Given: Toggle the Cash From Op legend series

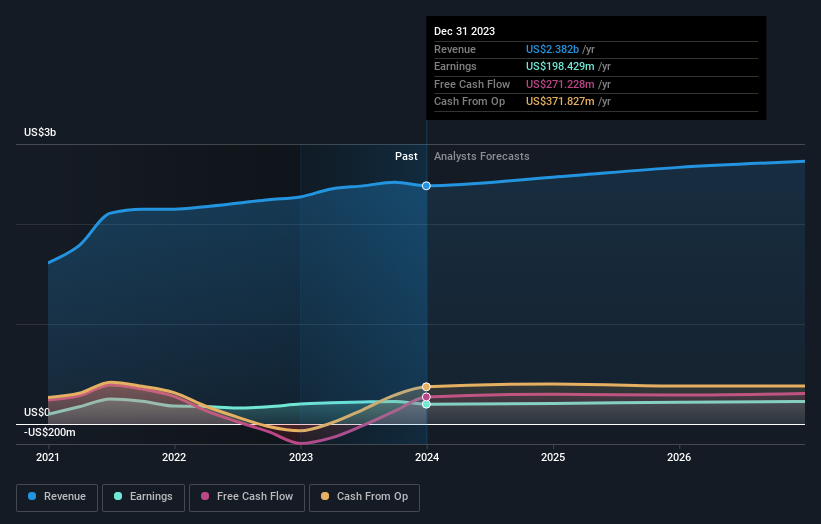Looking at the screenshot, I should tap(364, 497).
